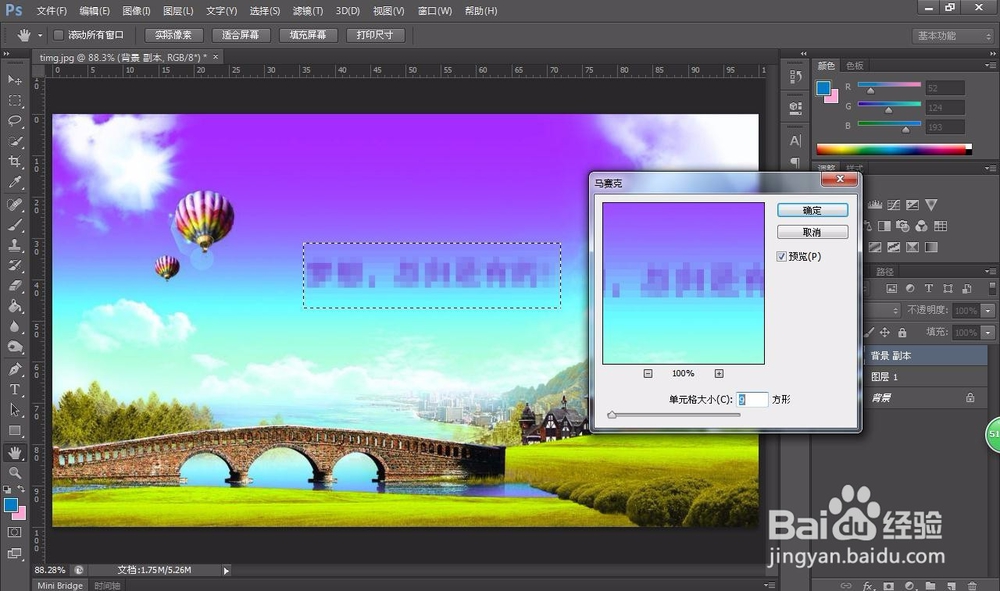Select the Path Selection tool

pyautogui.click(x=15, y=410)
